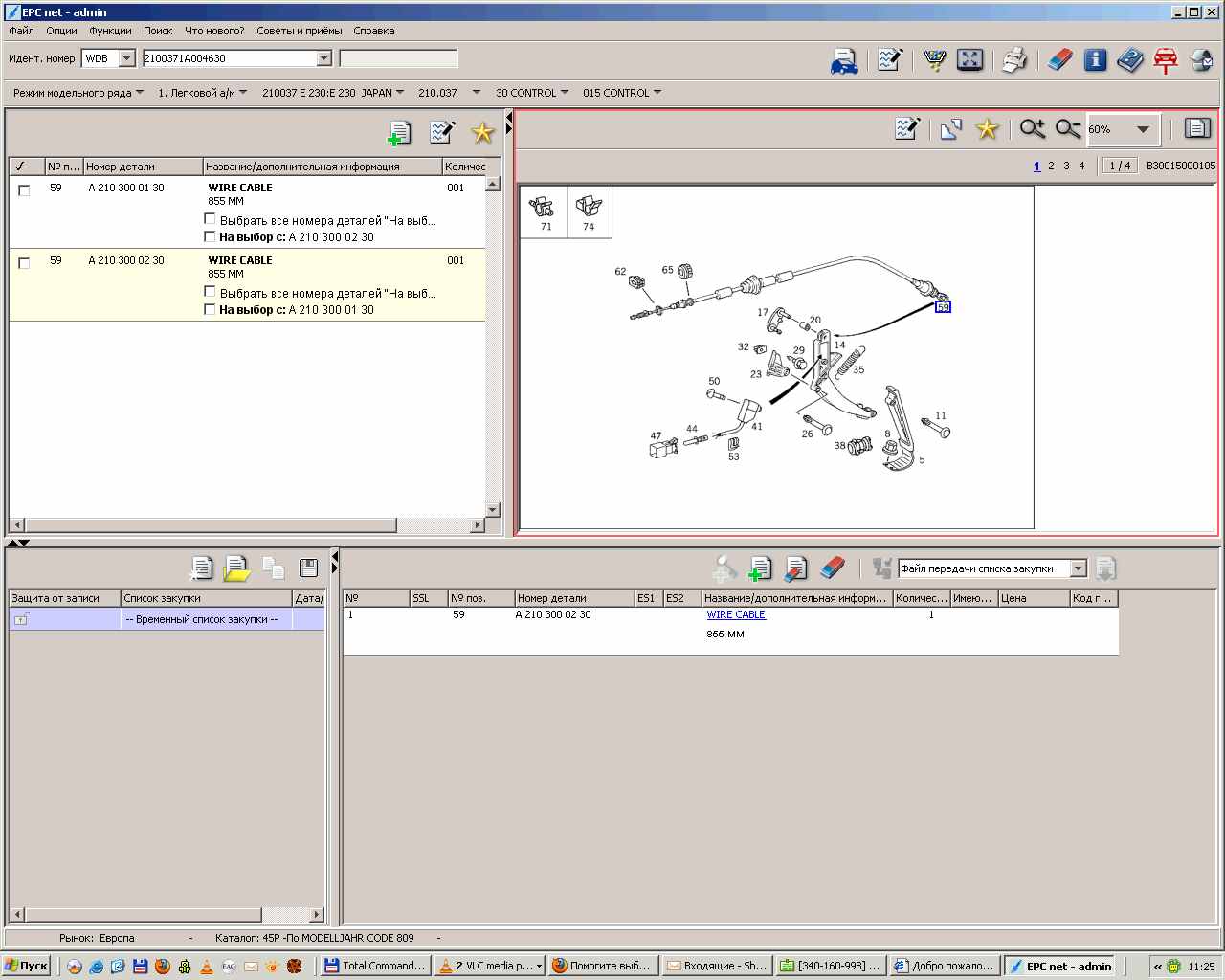Click part thumbnail 74 in the diagram
This screenshot has height=980, width=1225.
point(589,212)
